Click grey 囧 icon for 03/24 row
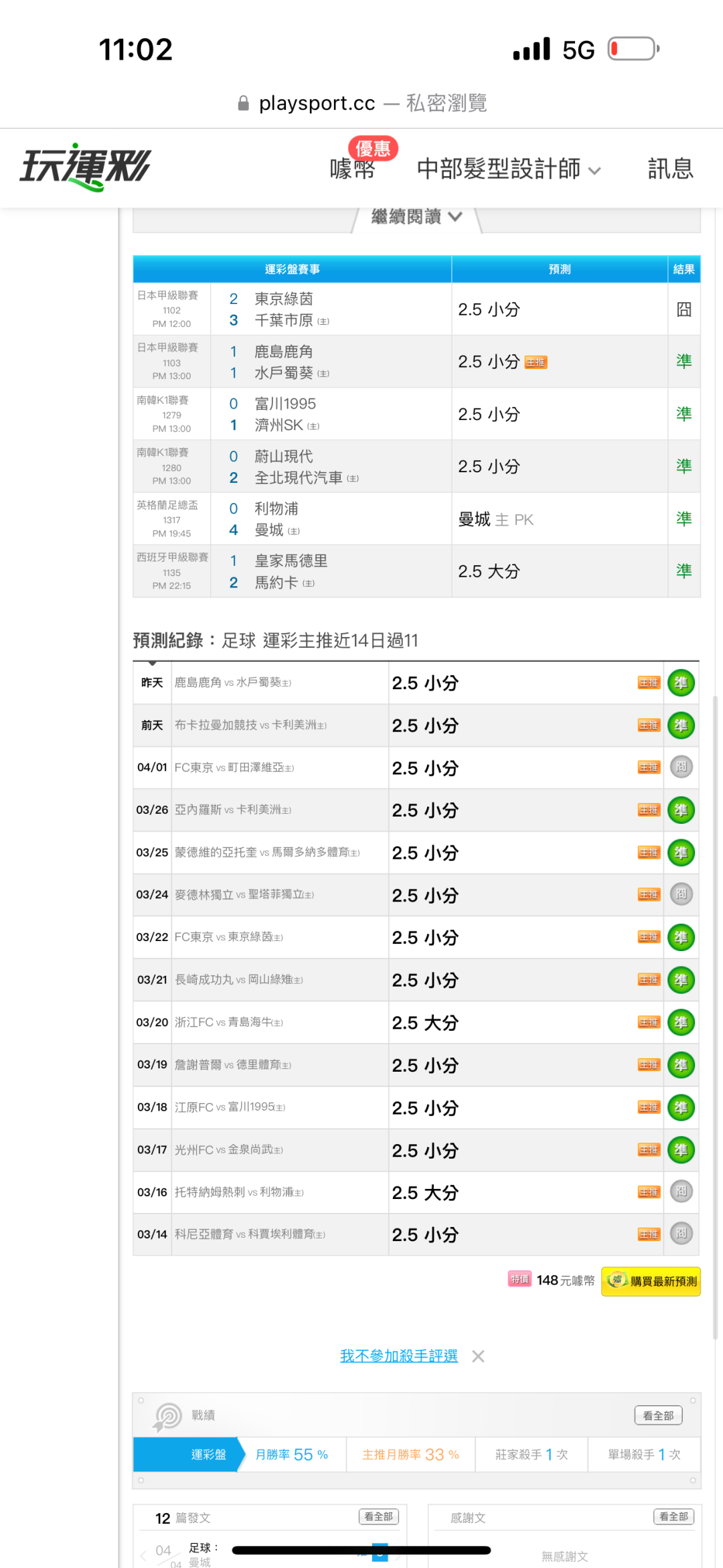Screen dimensions: 723x1568 (x=681, y=894)
